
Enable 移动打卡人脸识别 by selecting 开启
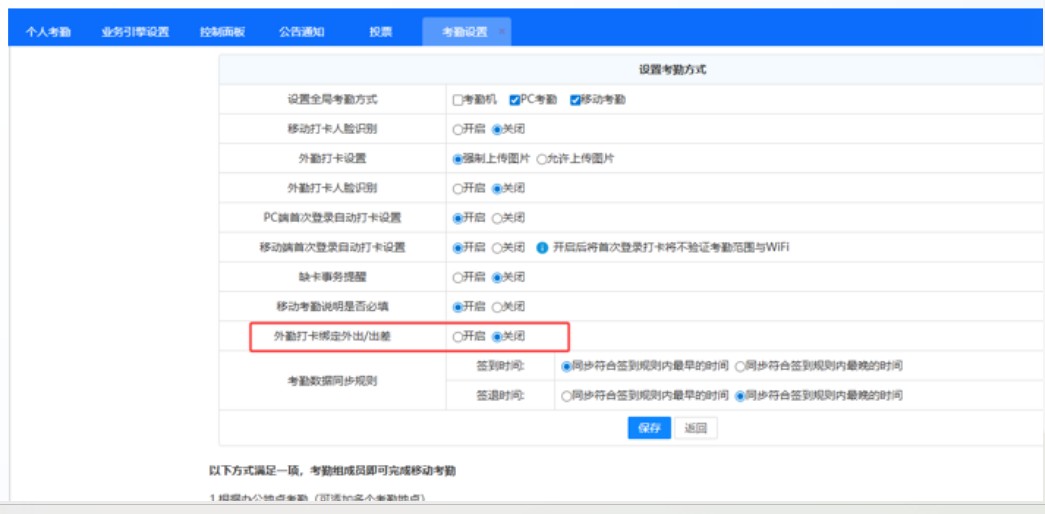[458, 129]
